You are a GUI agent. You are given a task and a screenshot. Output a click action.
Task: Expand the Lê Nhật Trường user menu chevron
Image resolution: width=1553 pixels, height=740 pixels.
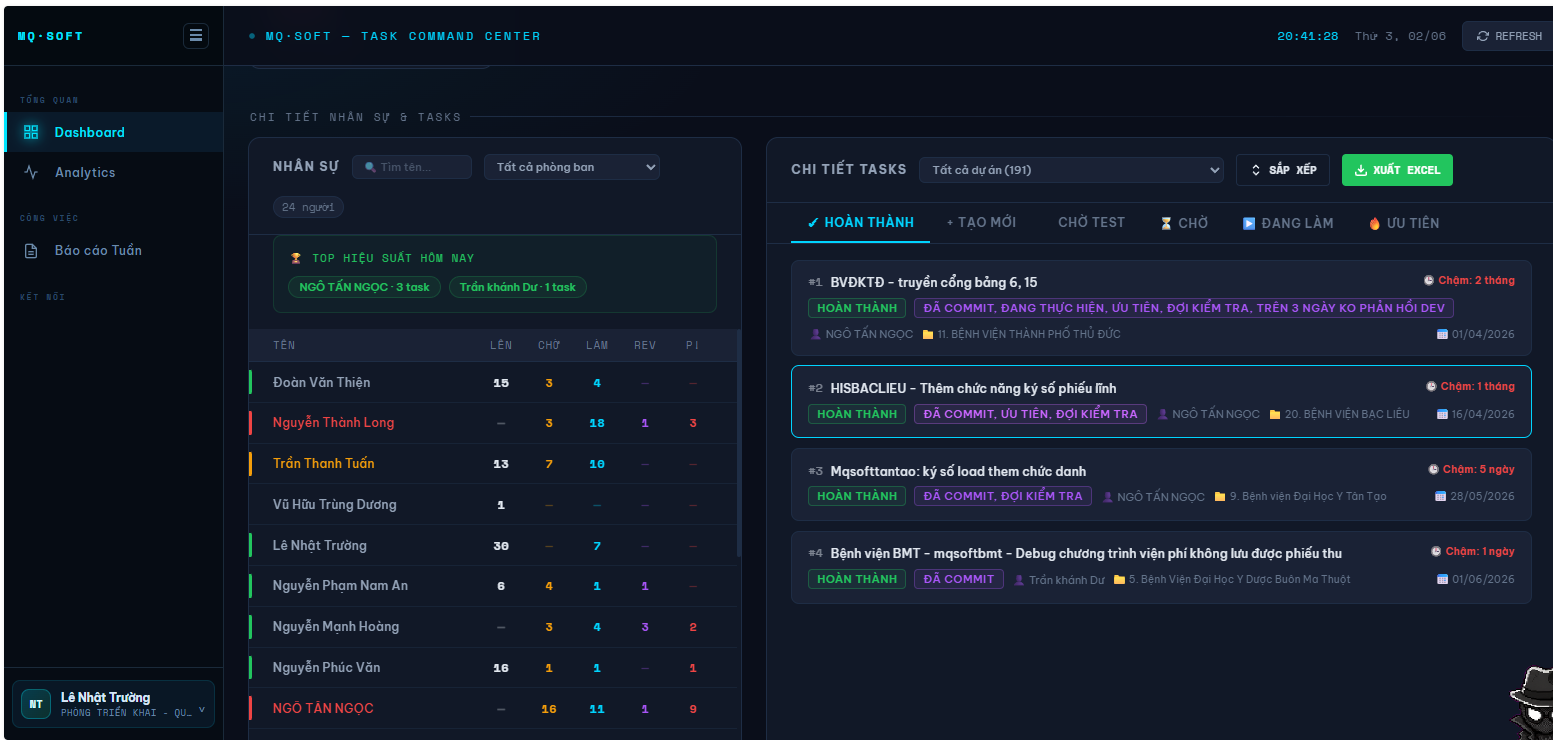202,709
